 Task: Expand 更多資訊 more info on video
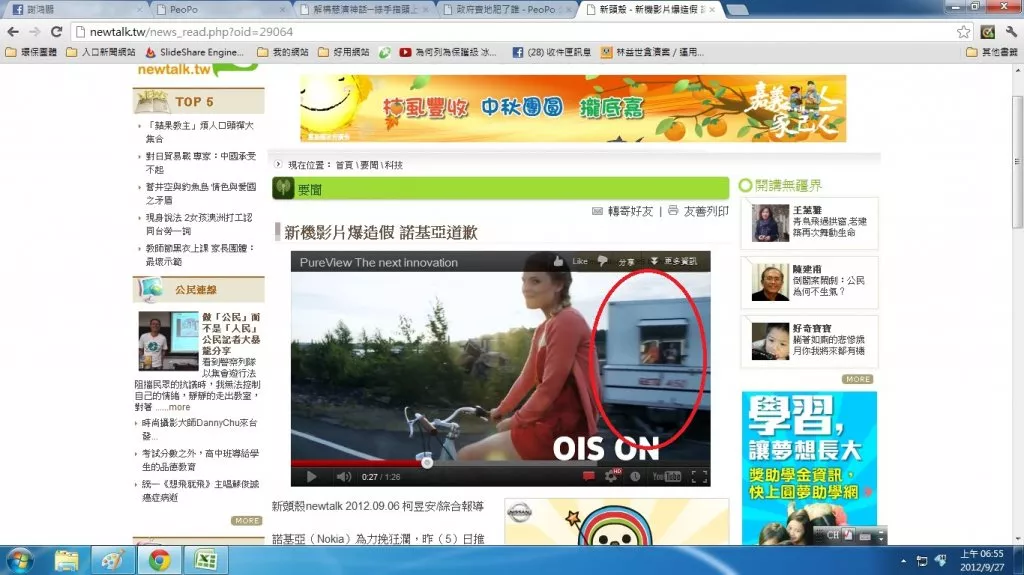point(674,261)
